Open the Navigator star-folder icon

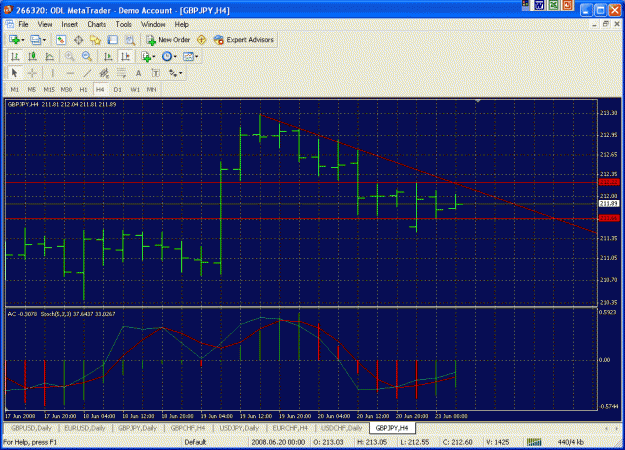tap(95, 40)
